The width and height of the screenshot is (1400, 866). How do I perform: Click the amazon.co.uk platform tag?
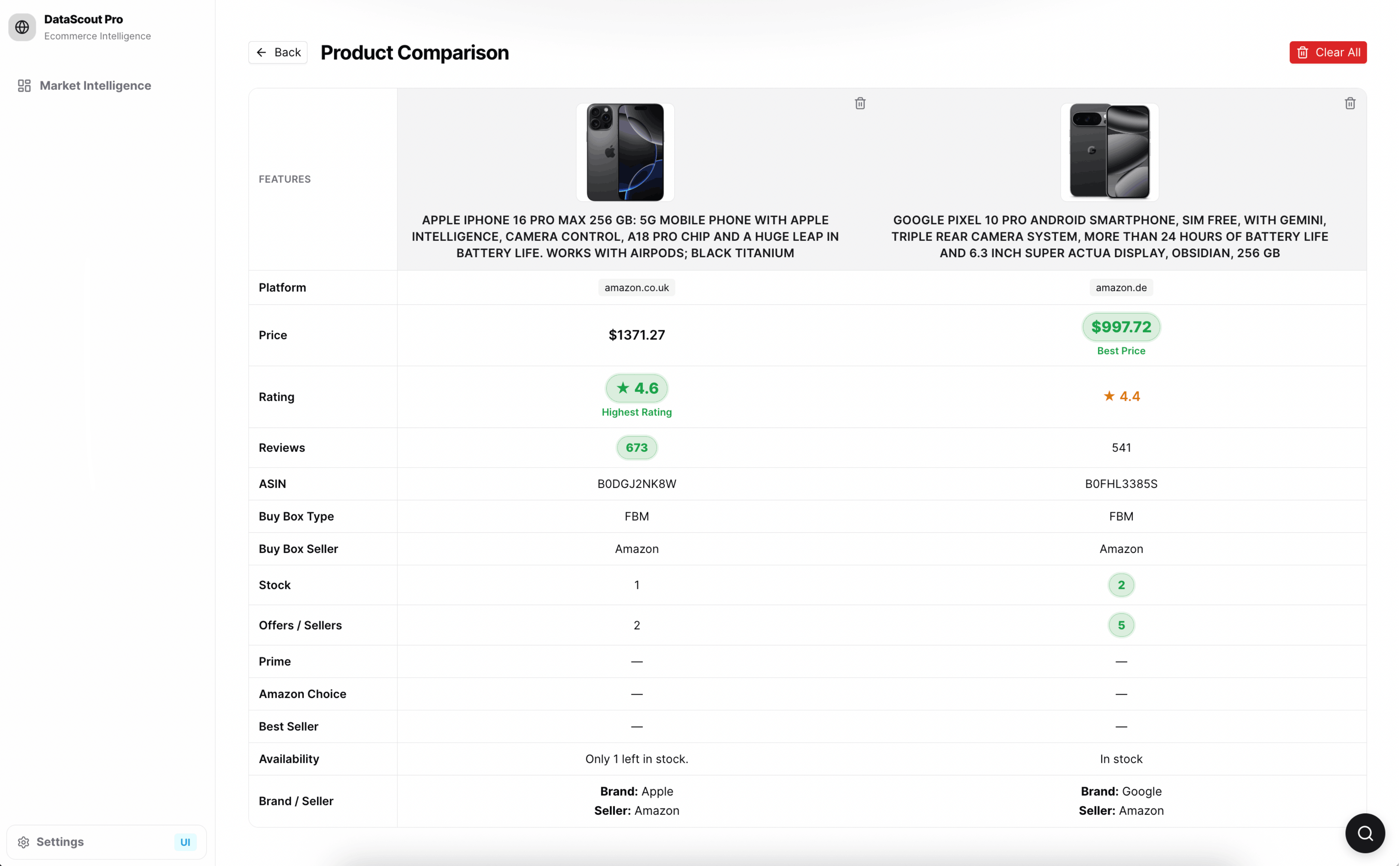click(x=636, y=288)
